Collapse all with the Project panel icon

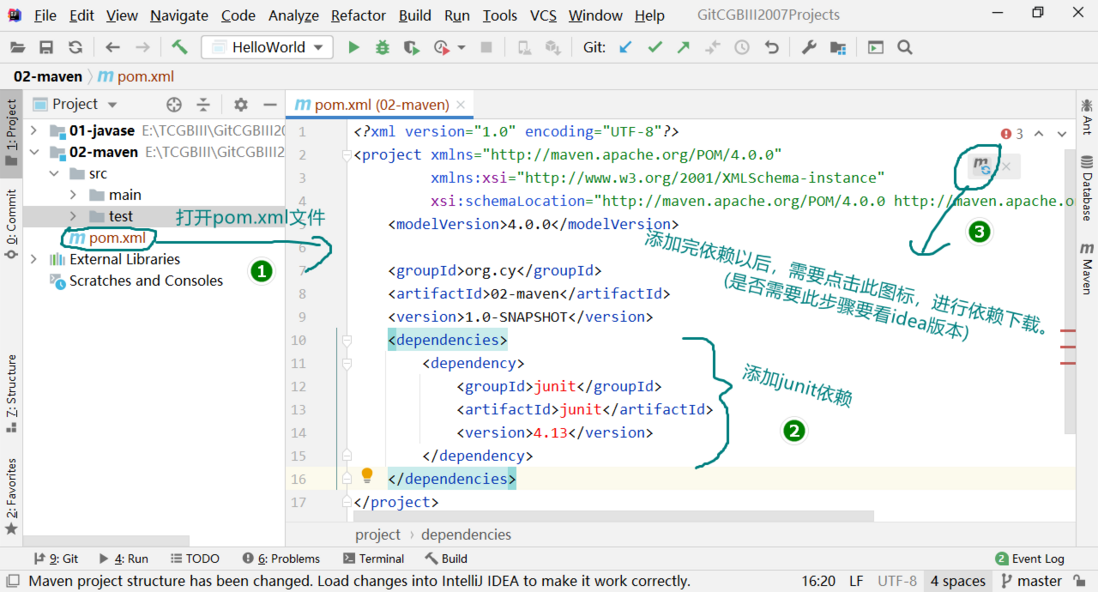coord(203,104)
